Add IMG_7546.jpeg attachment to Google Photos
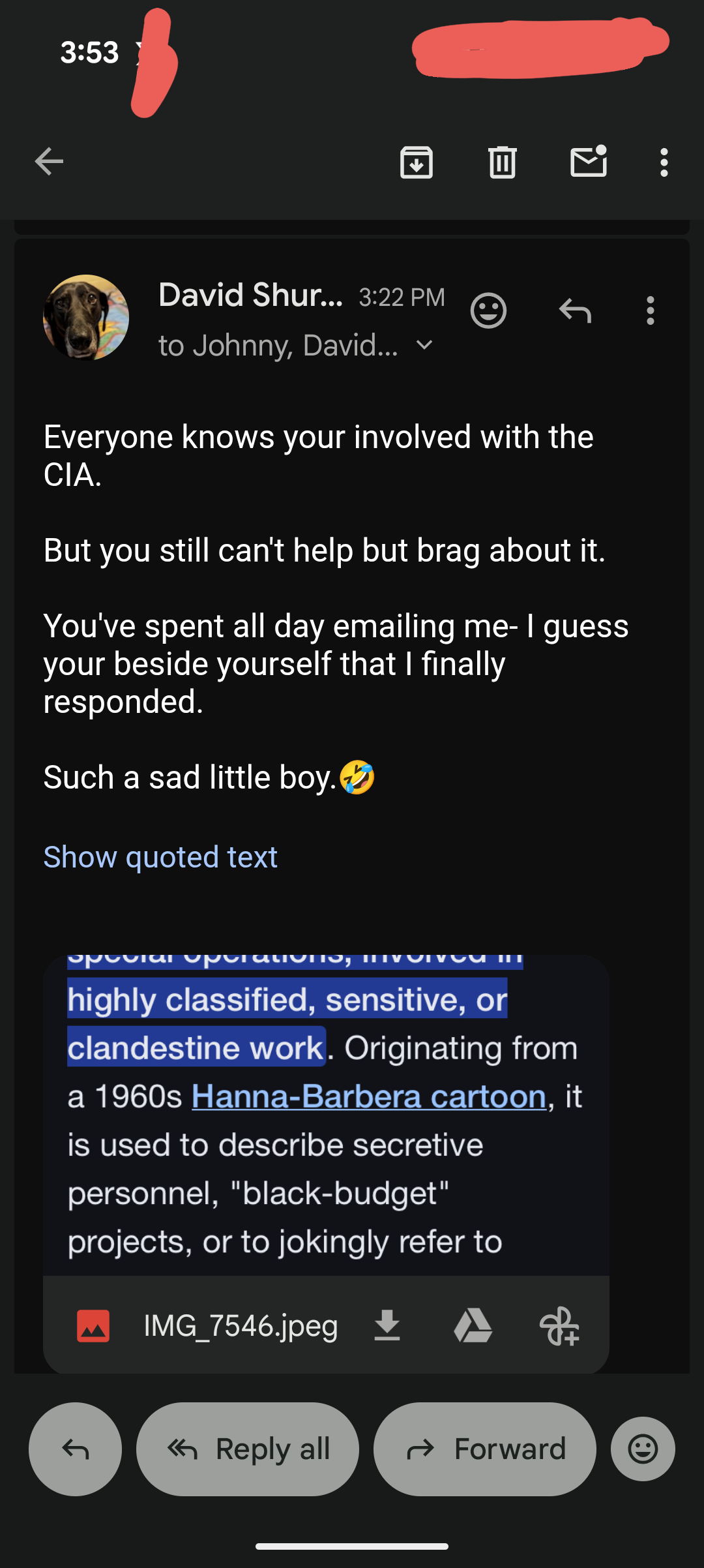The image size is (704, 1568). pos(559,1325)
